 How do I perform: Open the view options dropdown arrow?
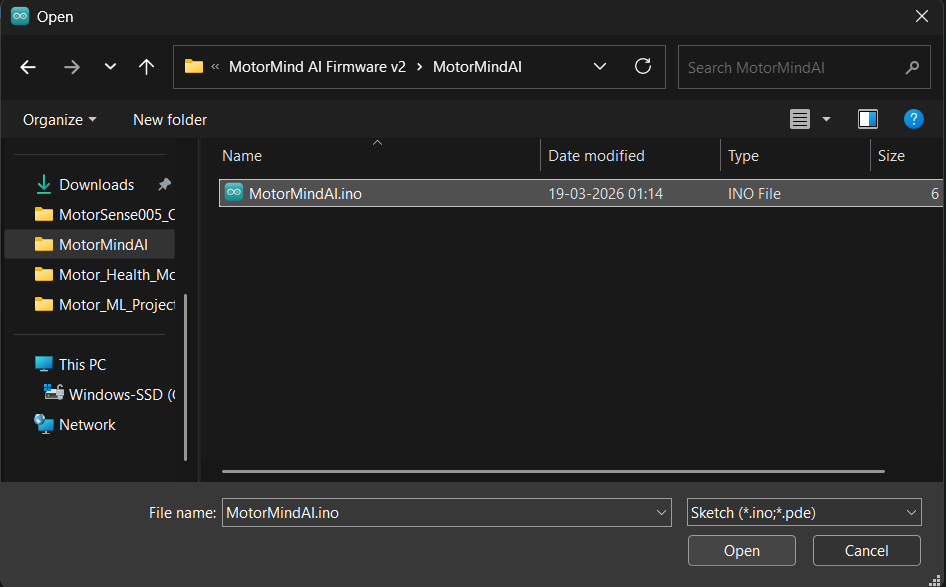tap(826, 119)
